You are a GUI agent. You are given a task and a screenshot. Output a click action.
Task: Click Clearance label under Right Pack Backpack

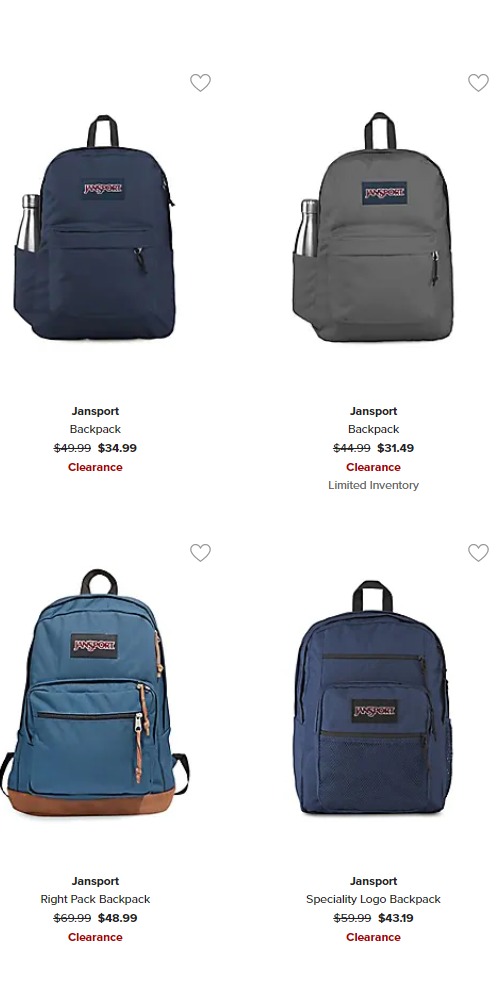click(x=95, y=937)
